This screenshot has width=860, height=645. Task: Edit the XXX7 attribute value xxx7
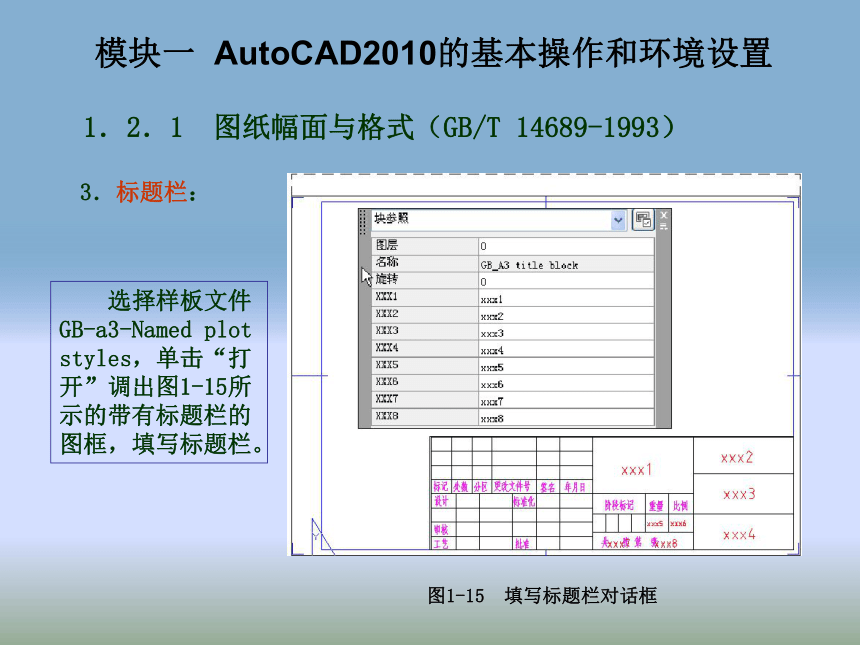point(567,401)
